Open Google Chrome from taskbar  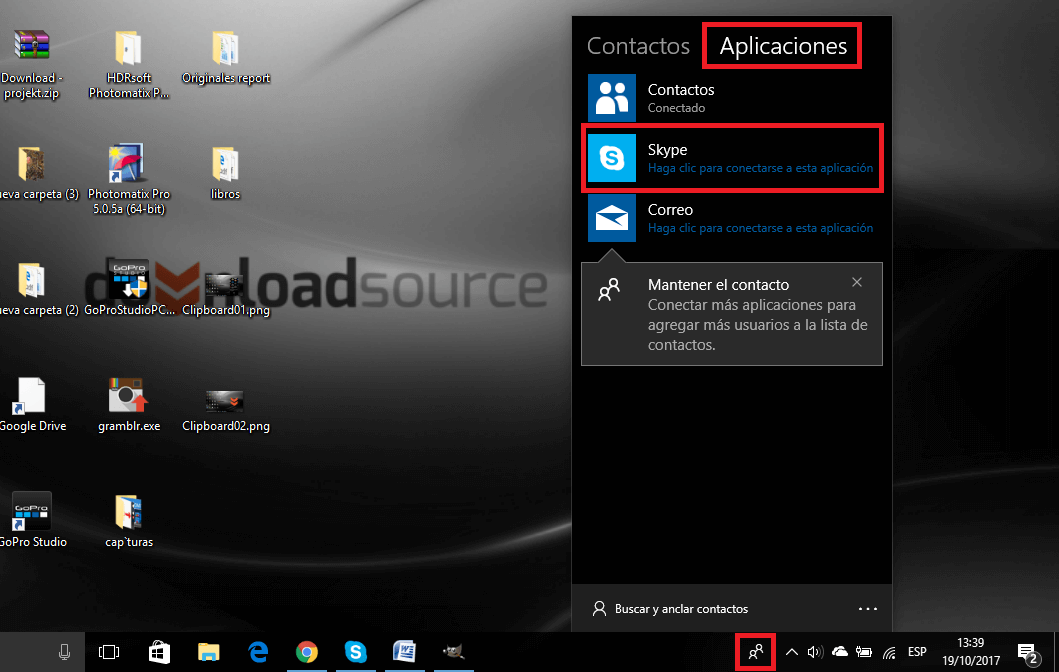307,652
